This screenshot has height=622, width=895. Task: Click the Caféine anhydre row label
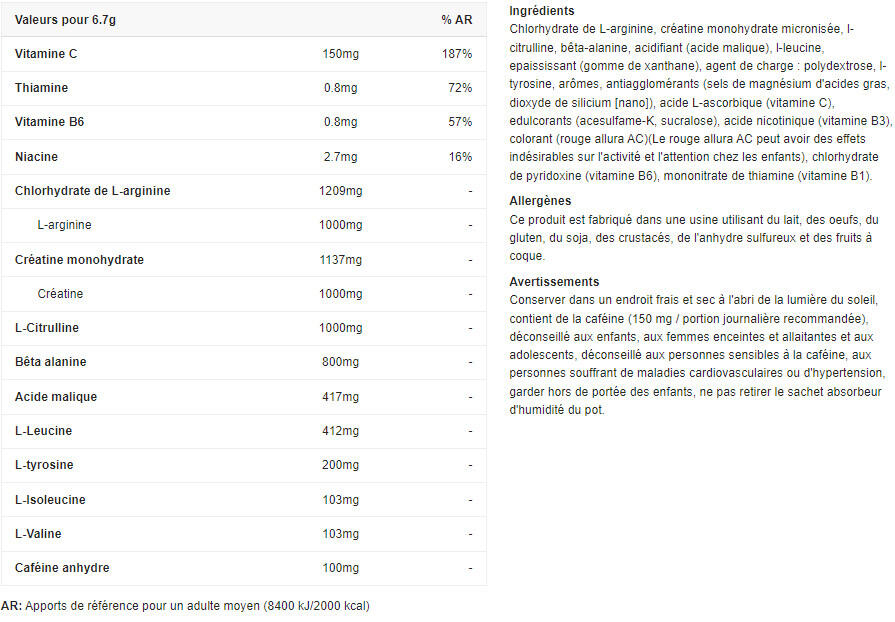[62, 568]
